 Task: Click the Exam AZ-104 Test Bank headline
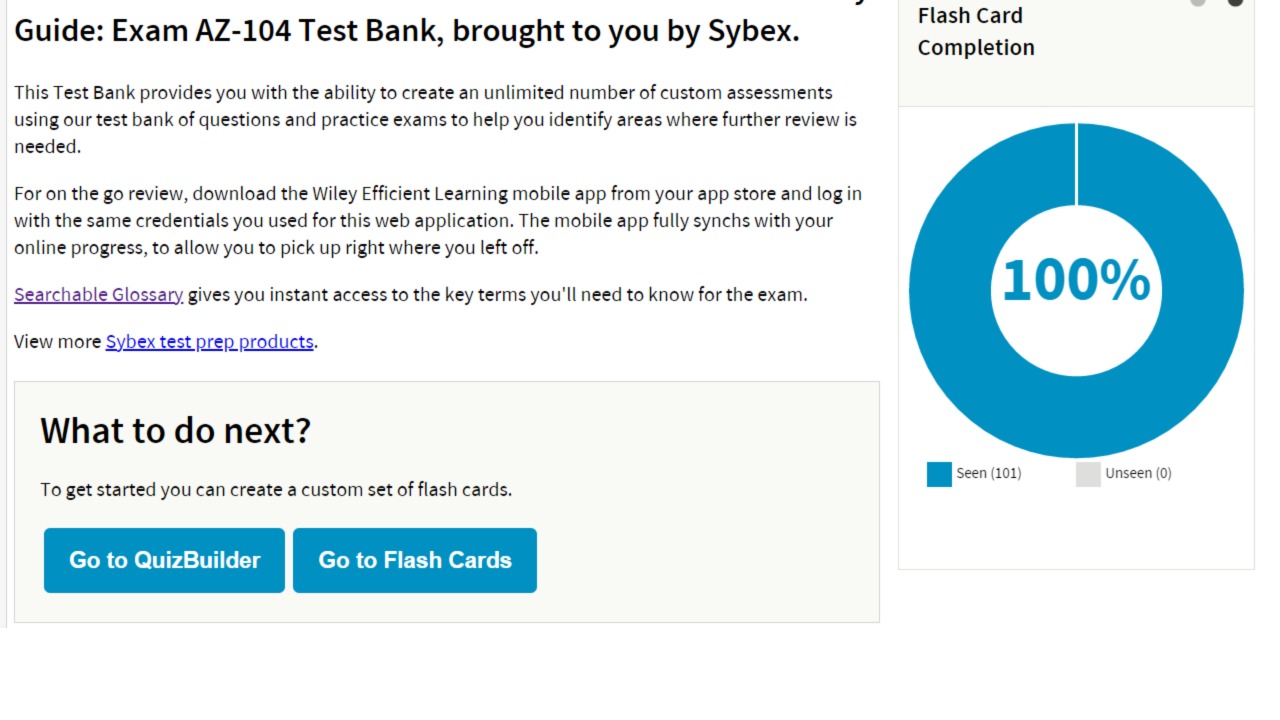click(406, 30)
